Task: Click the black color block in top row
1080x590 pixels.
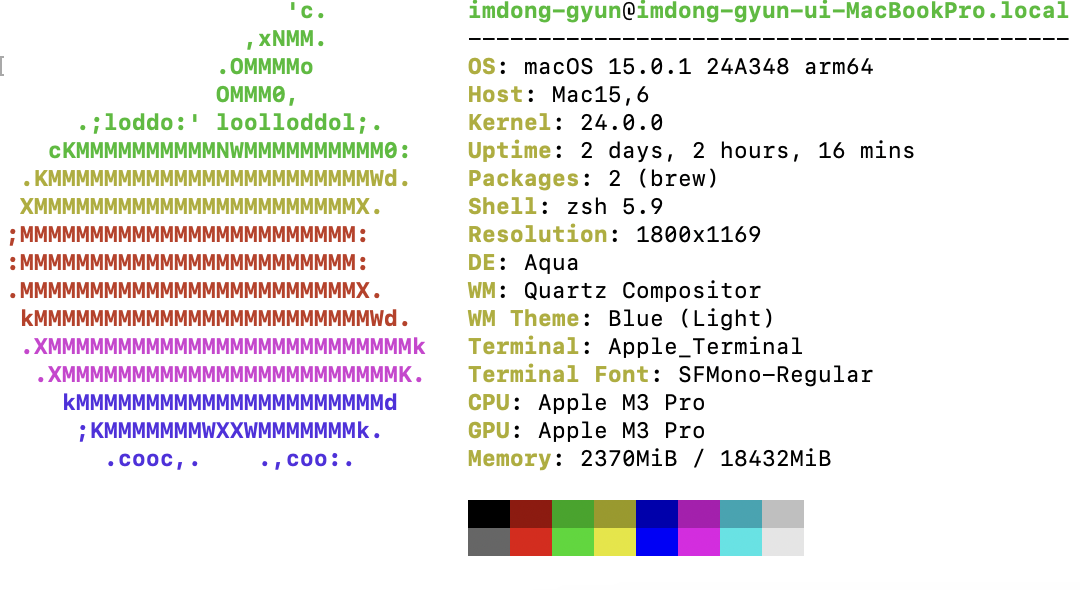Action: coord(489,514)
